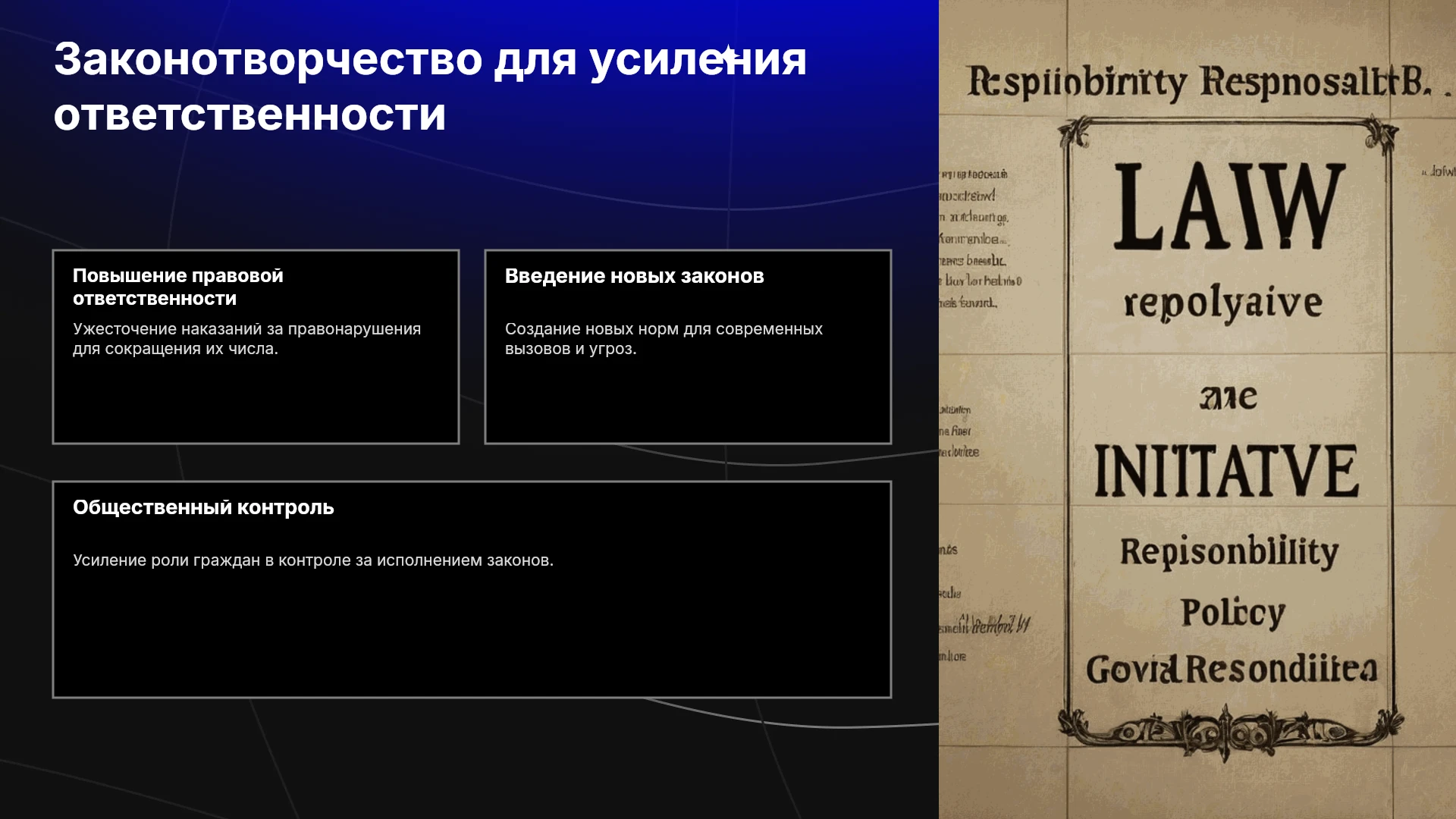Click the text 'Ужесточение наказаний за правонарушения'
Screen dimensions: 1456x819
tap(246, 329)
